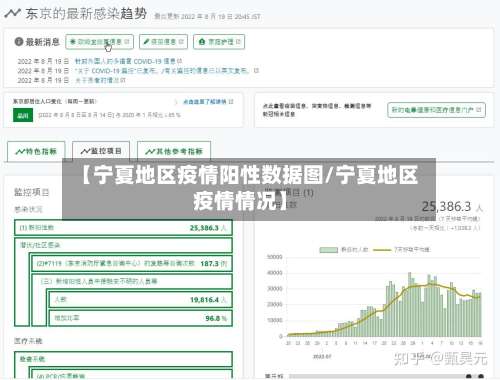Click the (三) contact-unknown positives row

pos(131,281)
